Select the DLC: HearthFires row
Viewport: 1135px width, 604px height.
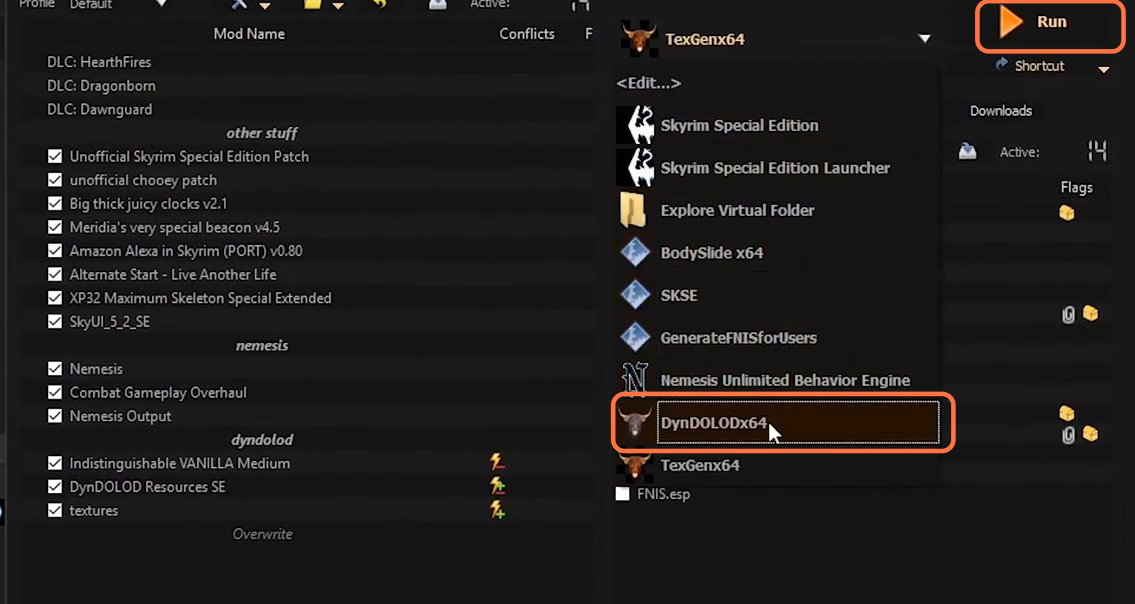(x=99, y=62)
